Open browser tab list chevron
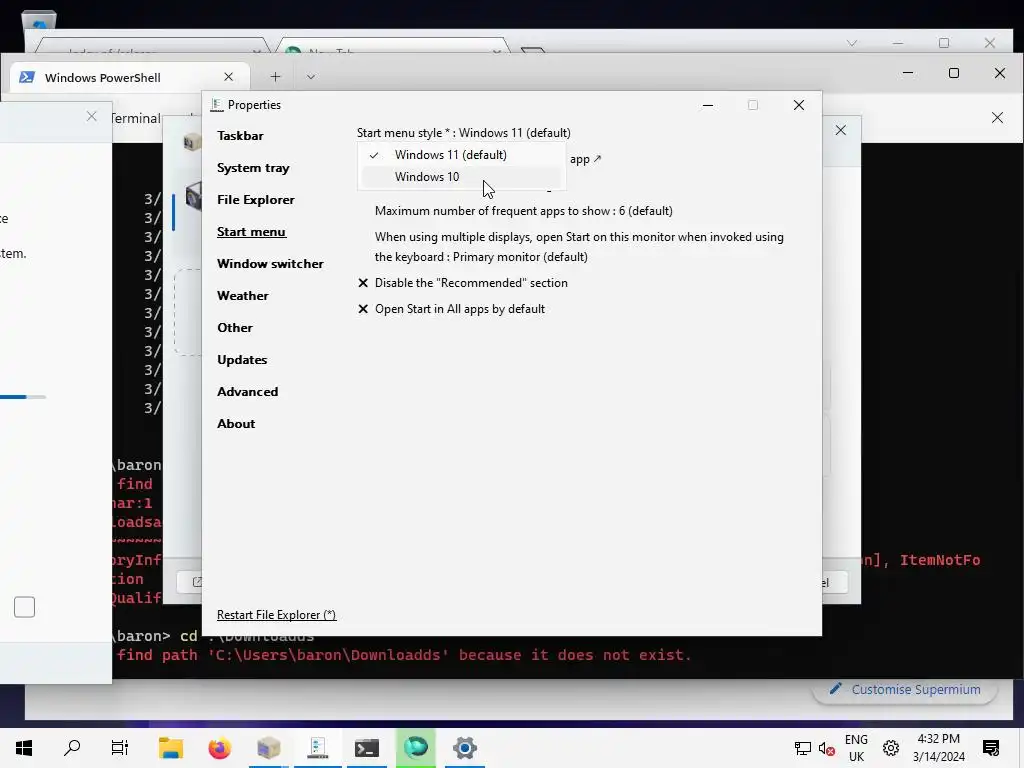This screenshot has width=1024, height=768. pos(852,43)
